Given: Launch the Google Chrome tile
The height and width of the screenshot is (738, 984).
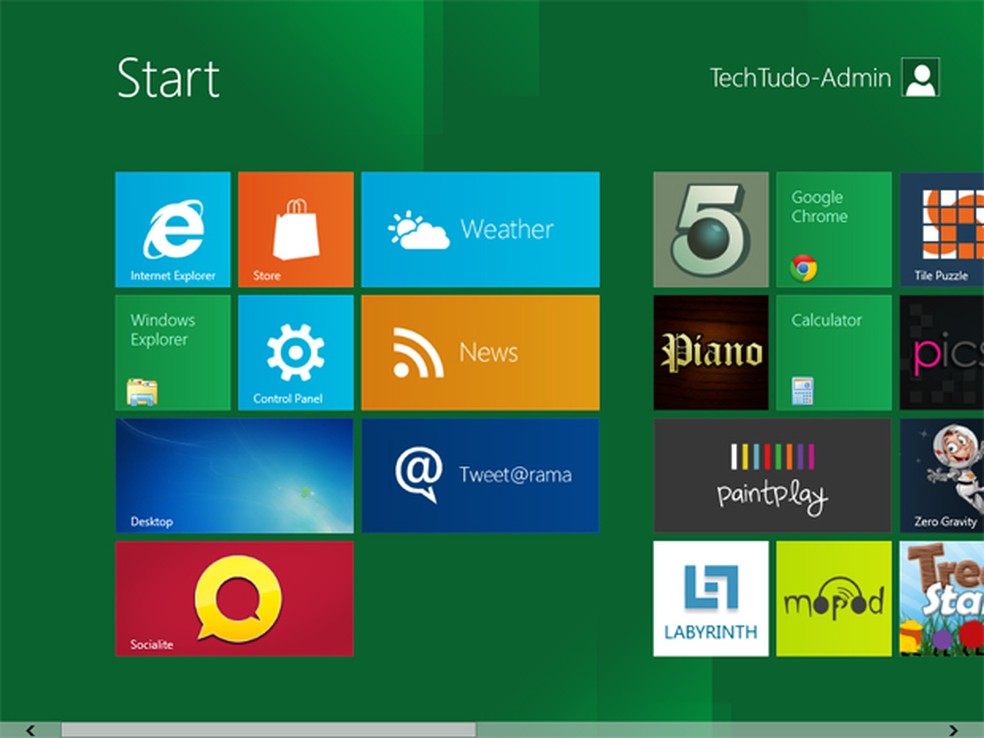Looking at the screenshot, I should 833,229.
